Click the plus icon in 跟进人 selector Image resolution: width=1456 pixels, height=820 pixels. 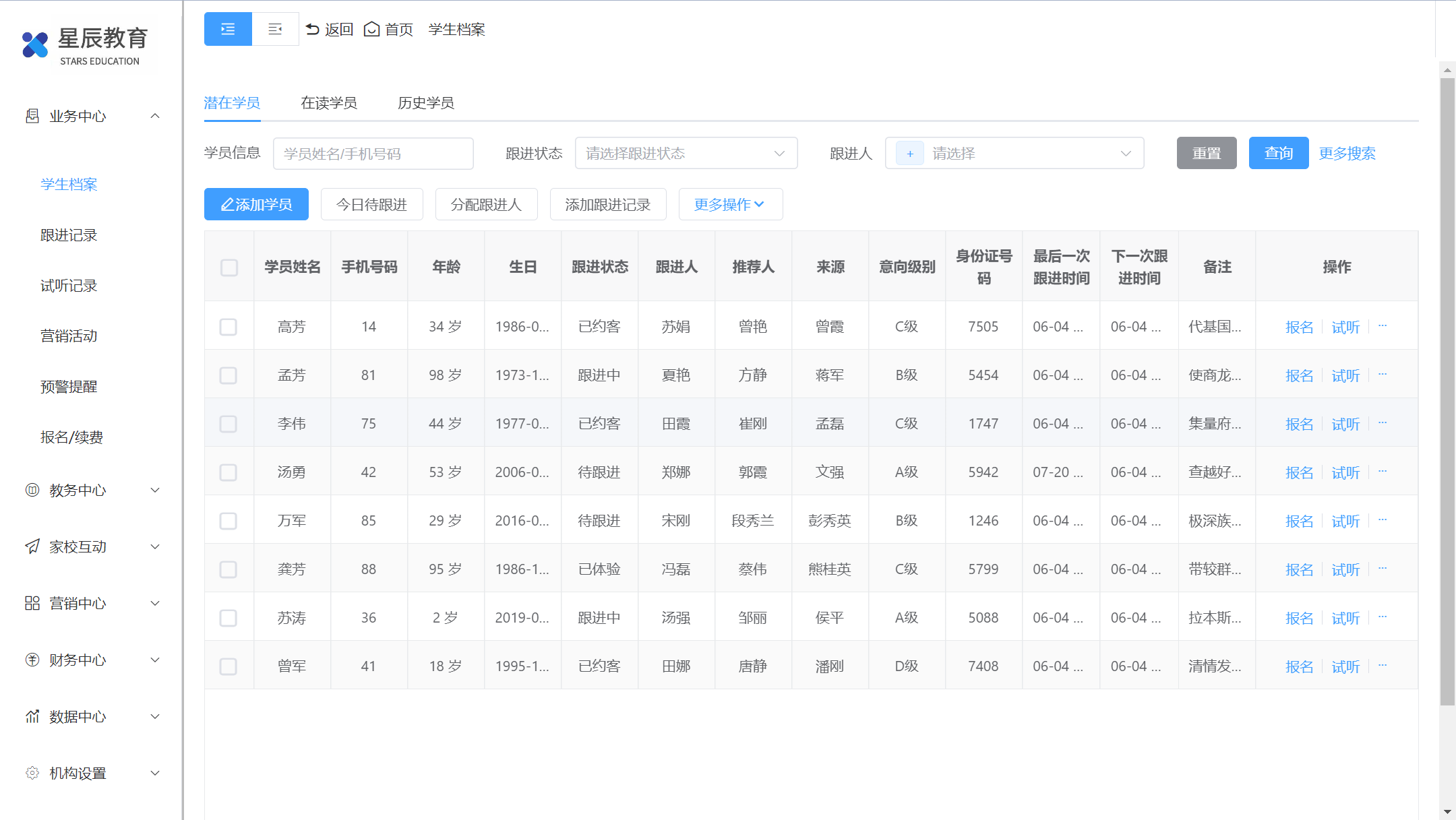tap(910, 154)
